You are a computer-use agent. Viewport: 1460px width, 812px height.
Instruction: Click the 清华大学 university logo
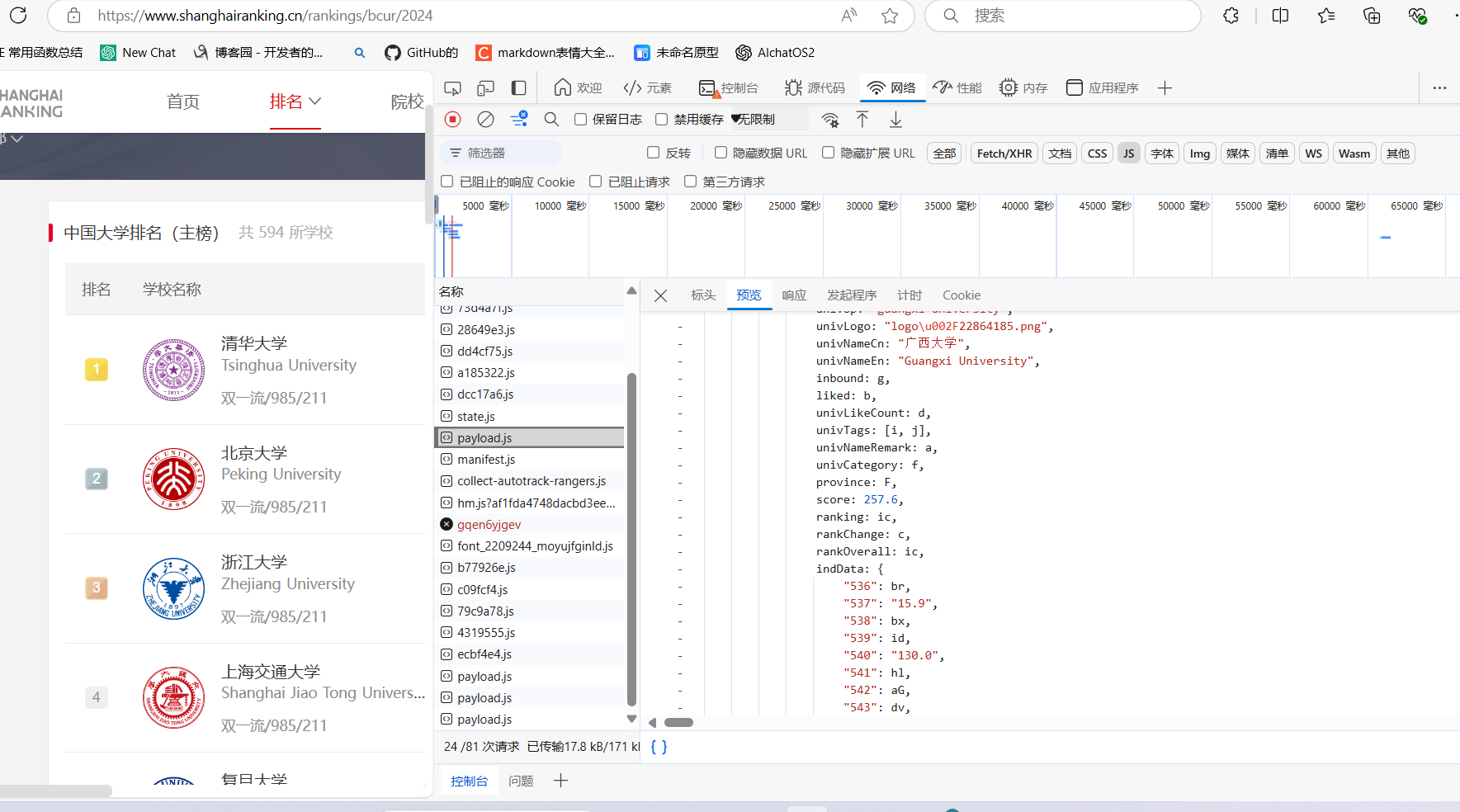point(173,370)
